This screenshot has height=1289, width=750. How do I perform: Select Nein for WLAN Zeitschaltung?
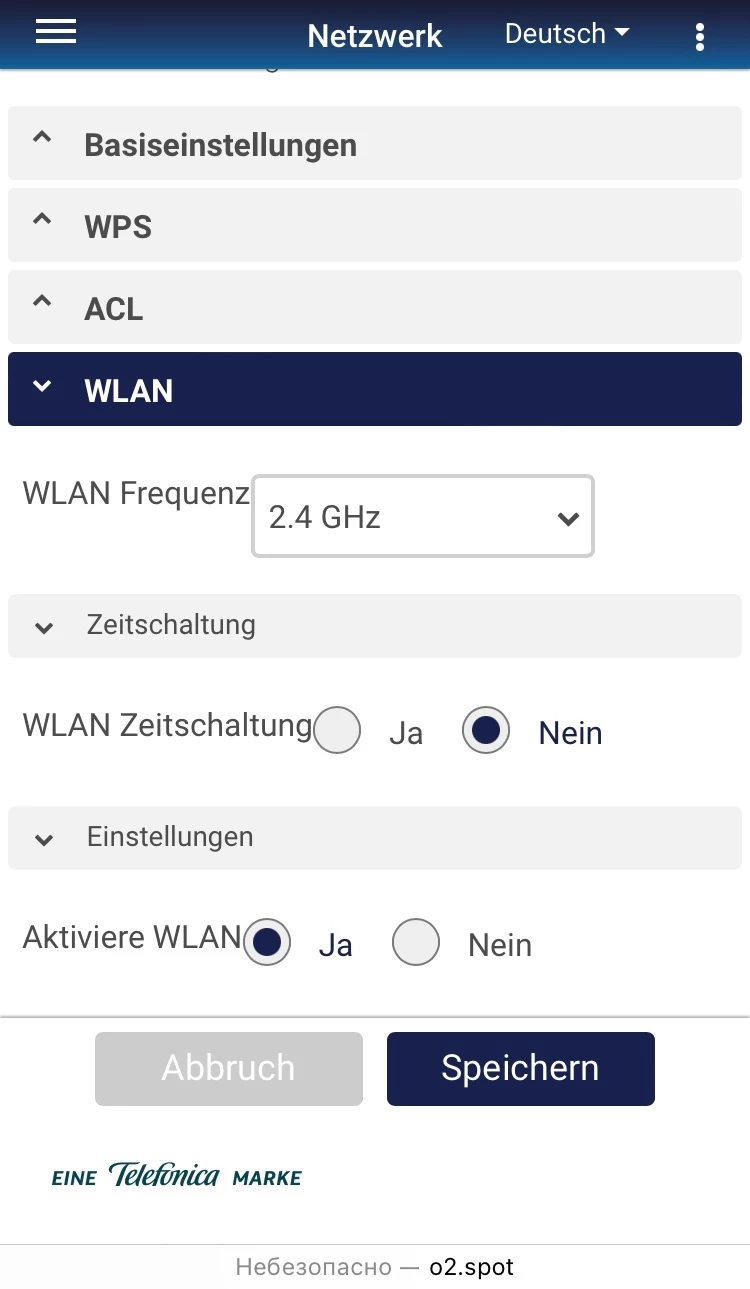point(486,731)
